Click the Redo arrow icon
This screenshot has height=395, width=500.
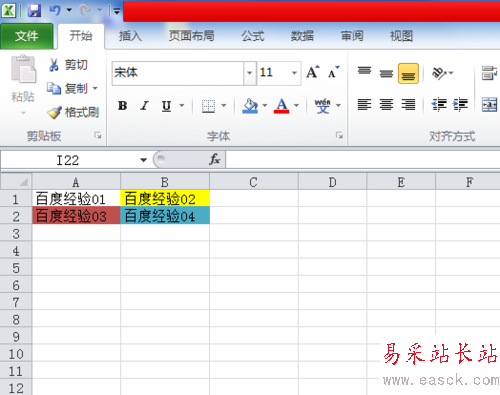(85, 10)
